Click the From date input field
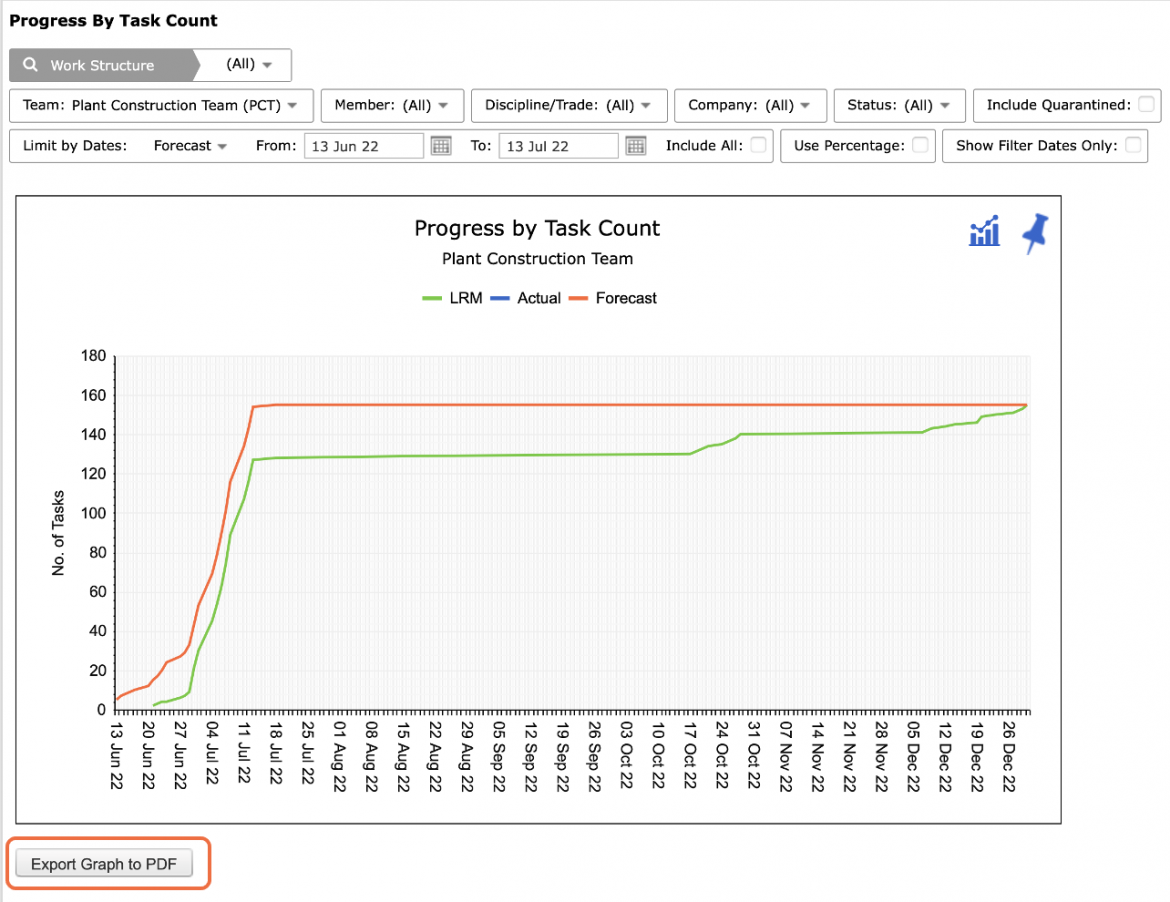Viewport: 1170px width, 902px height. tap(363, 145)
